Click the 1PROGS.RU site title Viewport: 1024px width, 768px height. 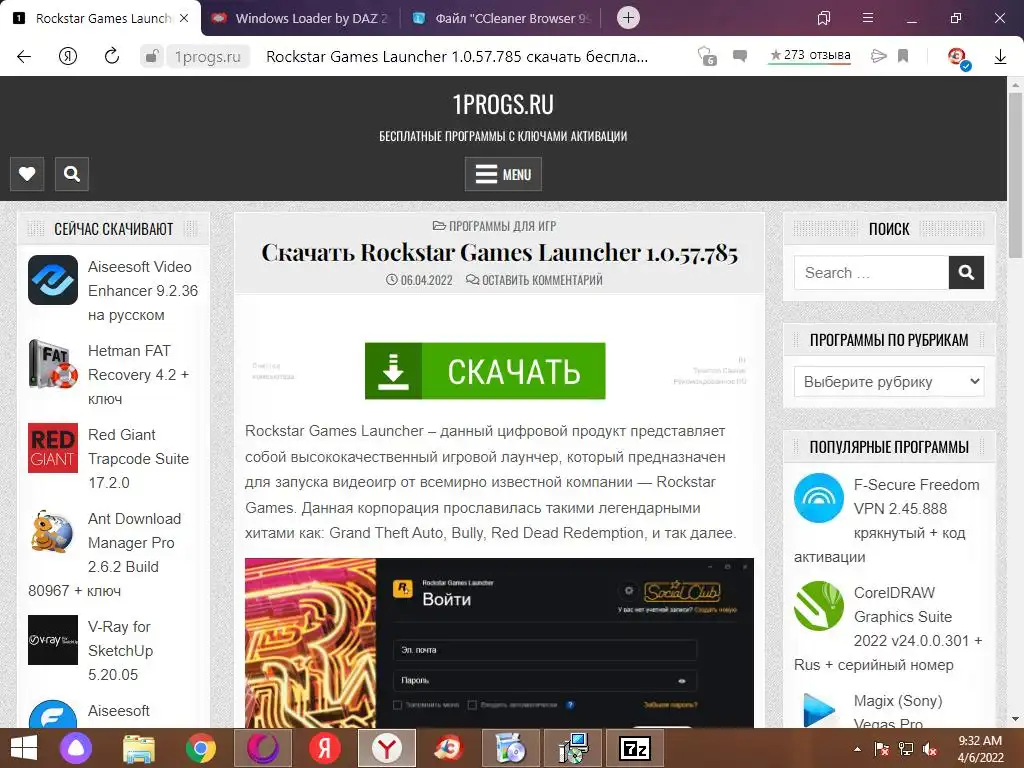pyautogui.click(x=503, y=104)
